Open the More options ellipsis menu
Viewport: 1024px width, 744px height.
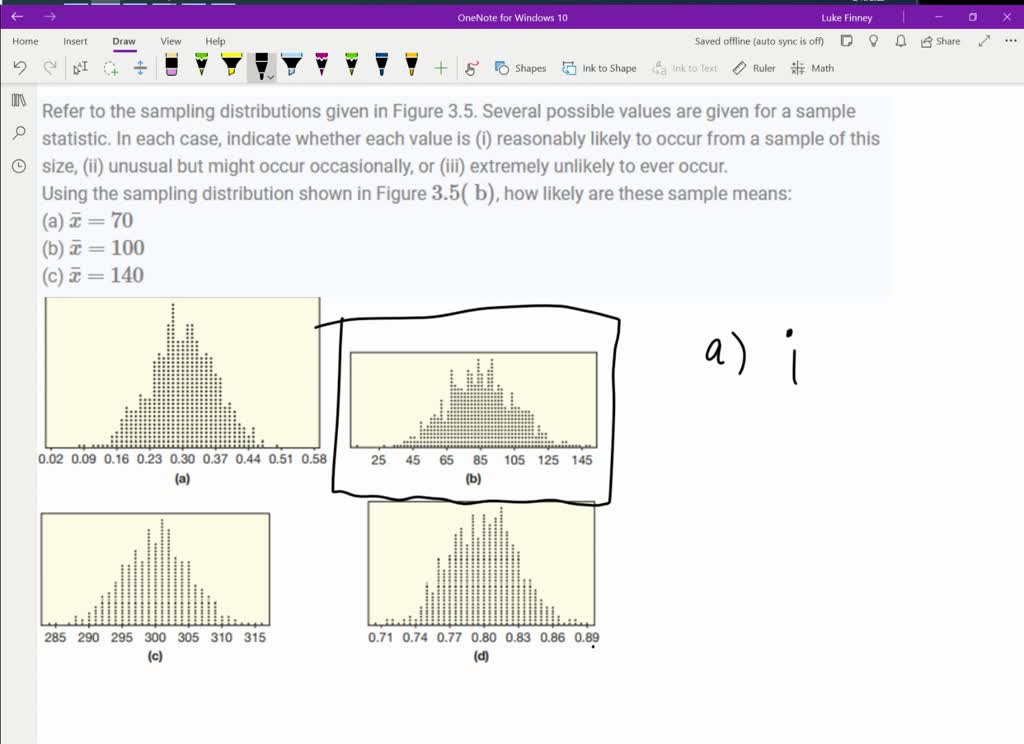point(1010,41)
